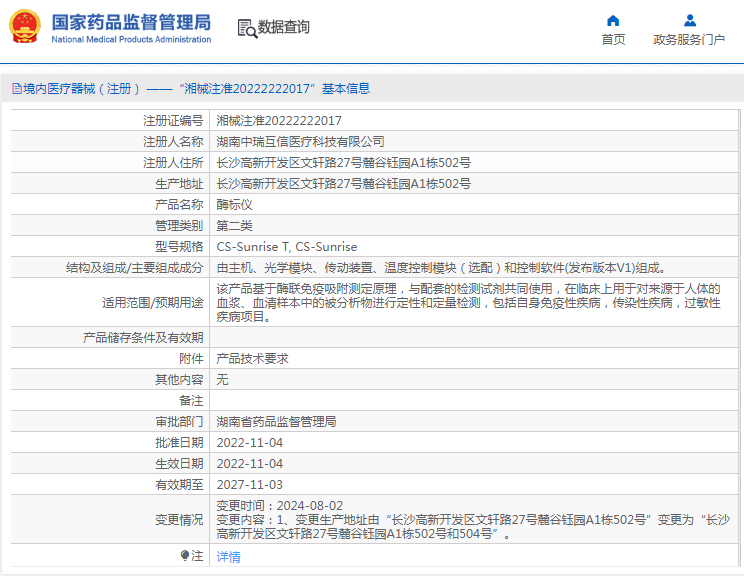Click National Medical Products Administration subtitle

[x=131, y=39]
